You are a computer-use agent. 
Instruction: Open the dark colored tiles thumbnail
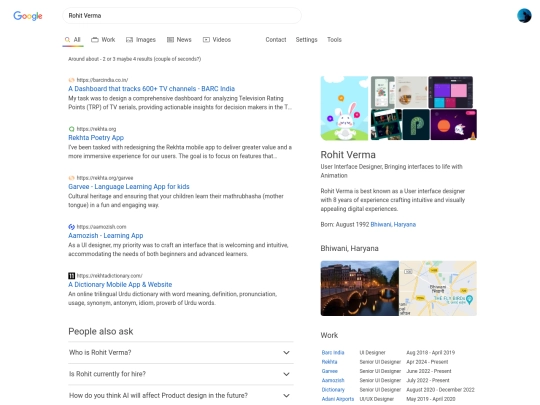(450, 92)
